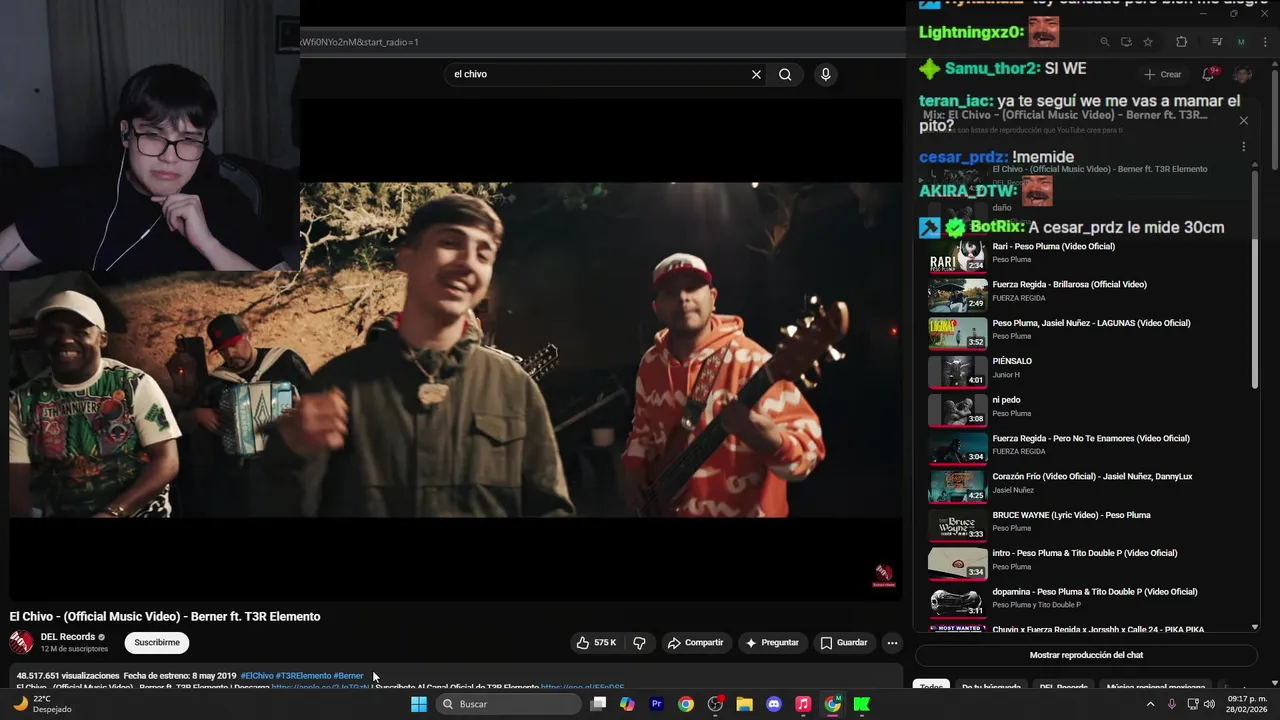
Task: Open Discord from the taskbar
Action: (774, 704)
